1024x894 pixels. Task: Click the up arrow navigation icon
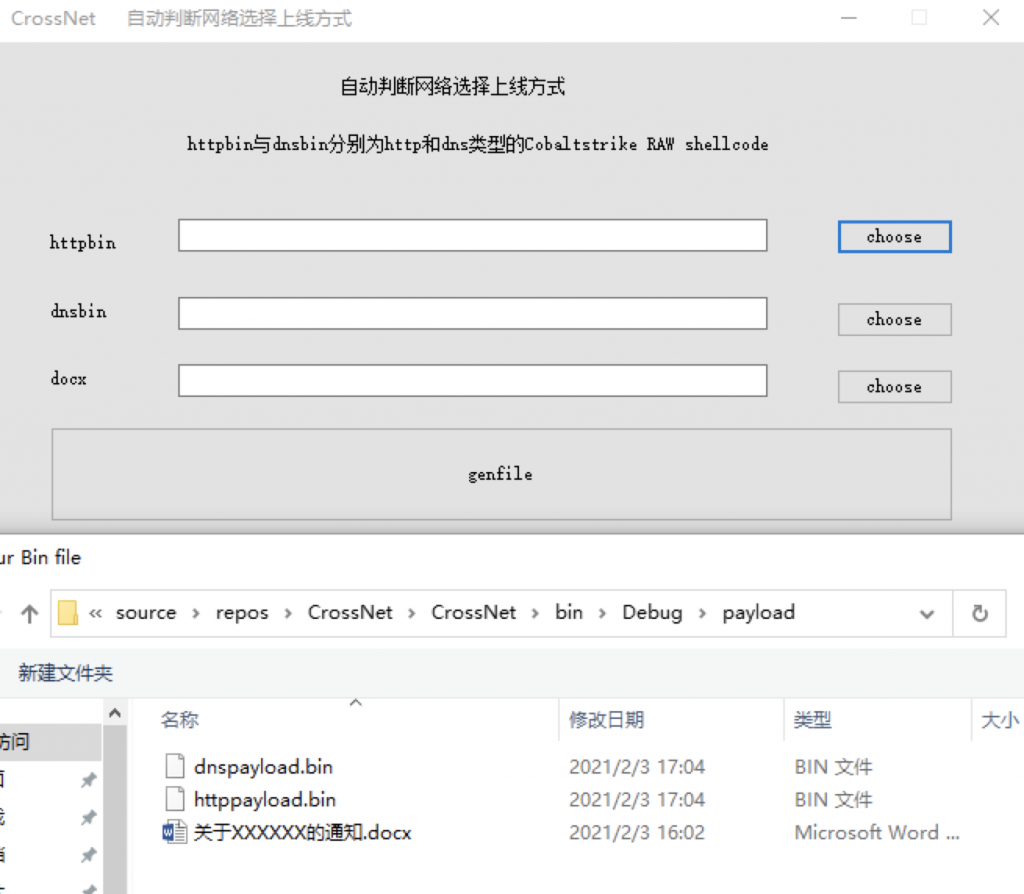[x=31, y=613]
